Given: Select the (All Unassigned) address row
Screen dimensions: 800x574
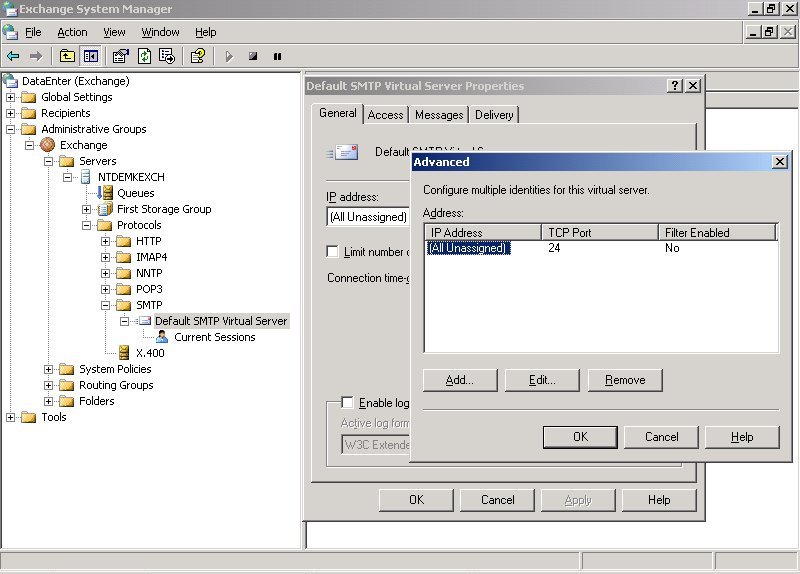Looking at the screenshot, I should tap(467, 248).
